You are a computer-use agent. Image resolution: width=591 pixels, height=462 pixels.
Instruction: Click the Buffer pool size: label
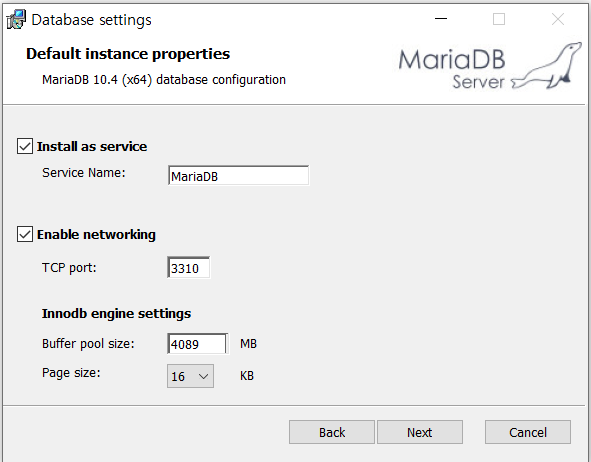tap(88, 344)
